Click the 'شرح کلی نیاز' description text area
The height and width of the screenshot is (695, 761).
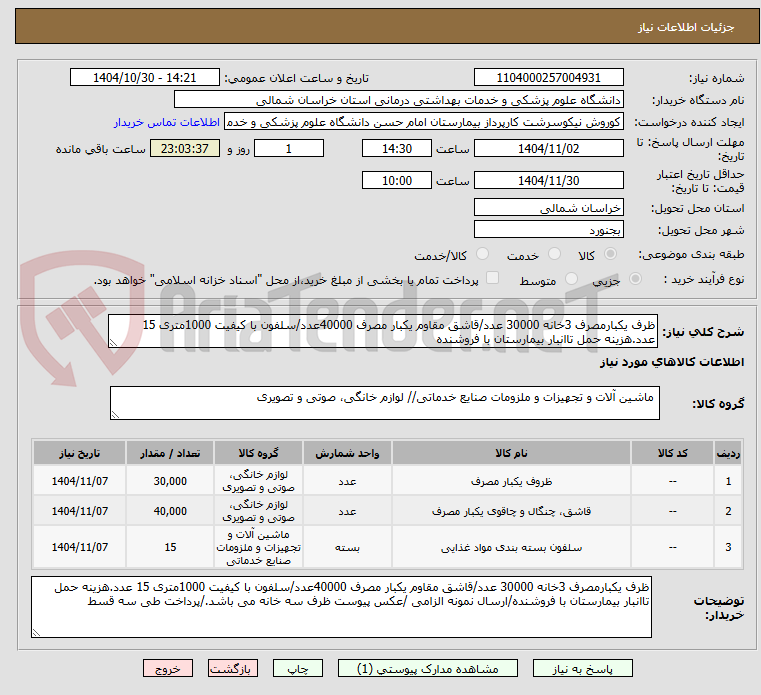point(382,331)
